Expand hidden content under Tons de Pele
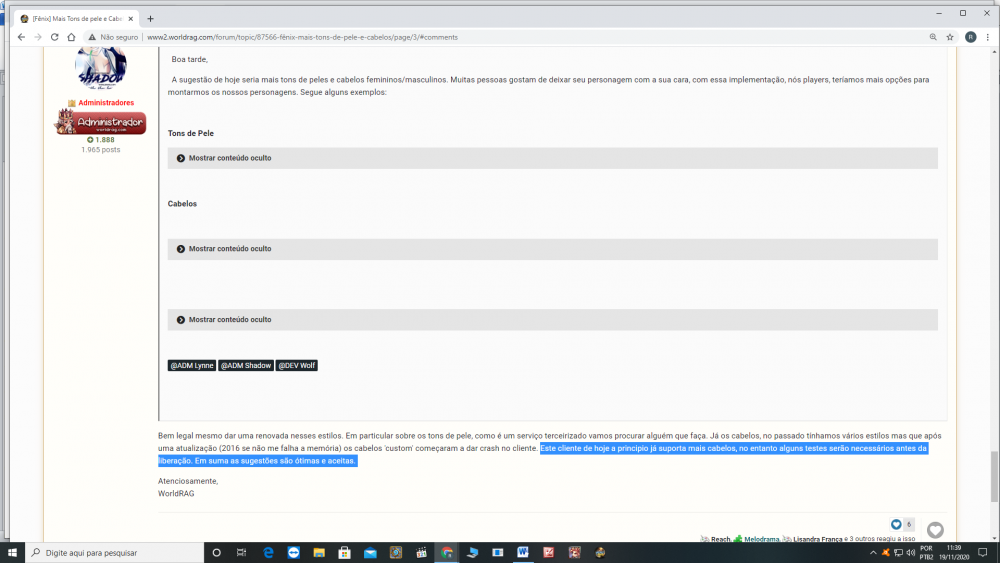Viewport: 1000px width, 563px height. click(x=552, y=158)
